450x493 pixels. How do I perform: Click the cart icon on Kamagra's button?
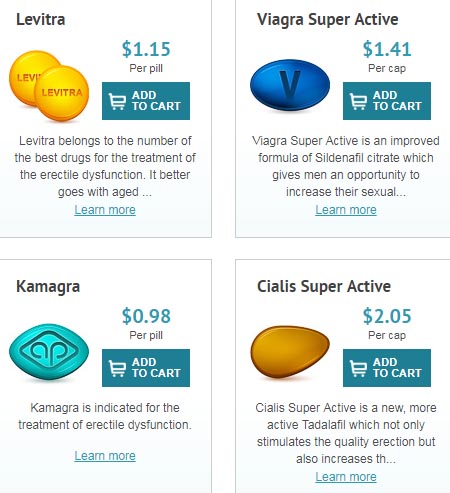tap(117, 368)
